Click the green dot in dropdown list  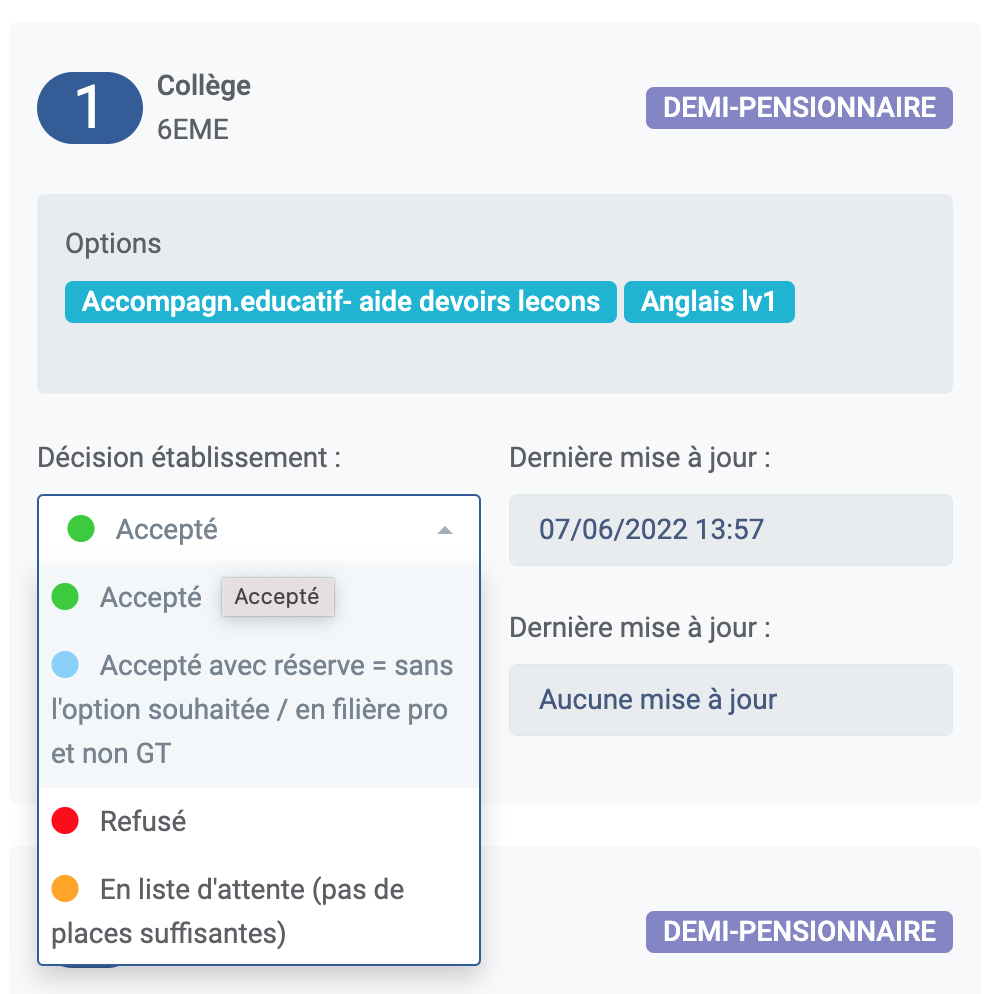click(x=65, y=597)
